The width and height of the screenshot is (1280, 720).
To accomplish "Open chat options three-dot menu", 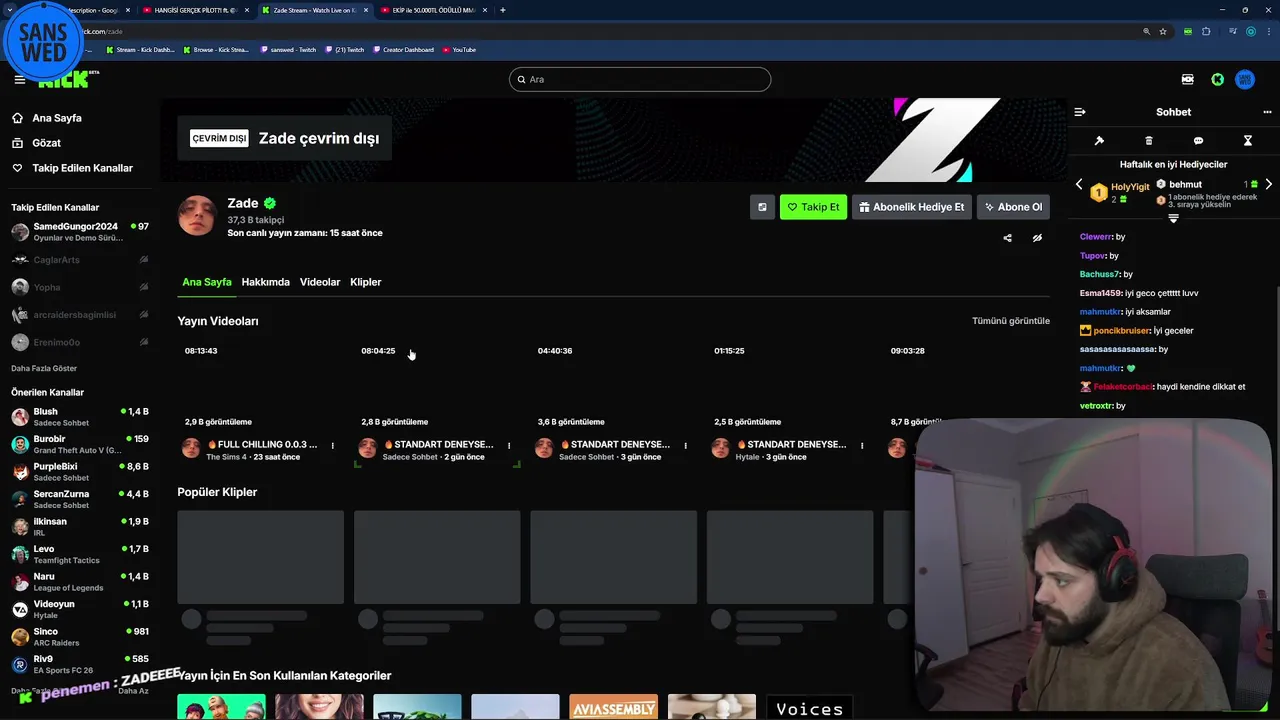I will 1267,112.
